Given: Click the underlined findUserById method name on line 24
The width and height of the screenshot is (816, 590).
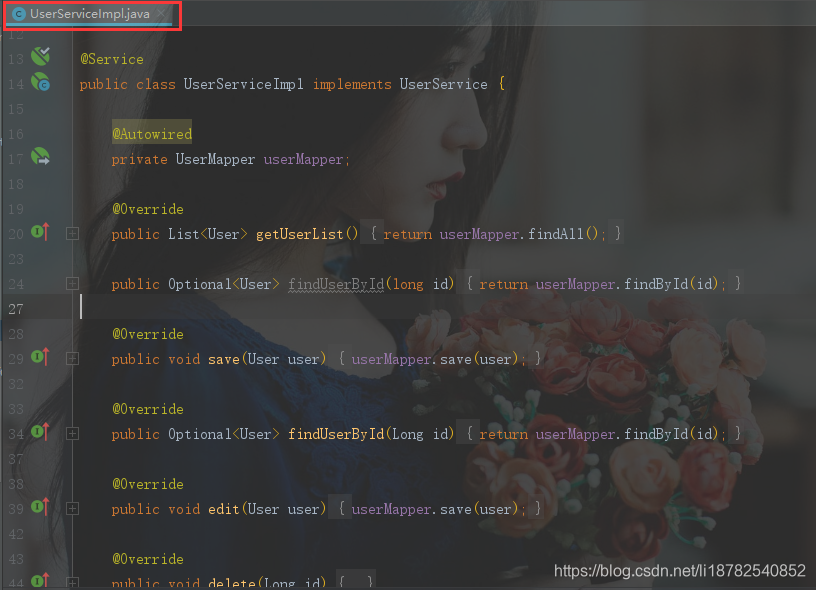Looking at the screenshot, I should 336,284.
